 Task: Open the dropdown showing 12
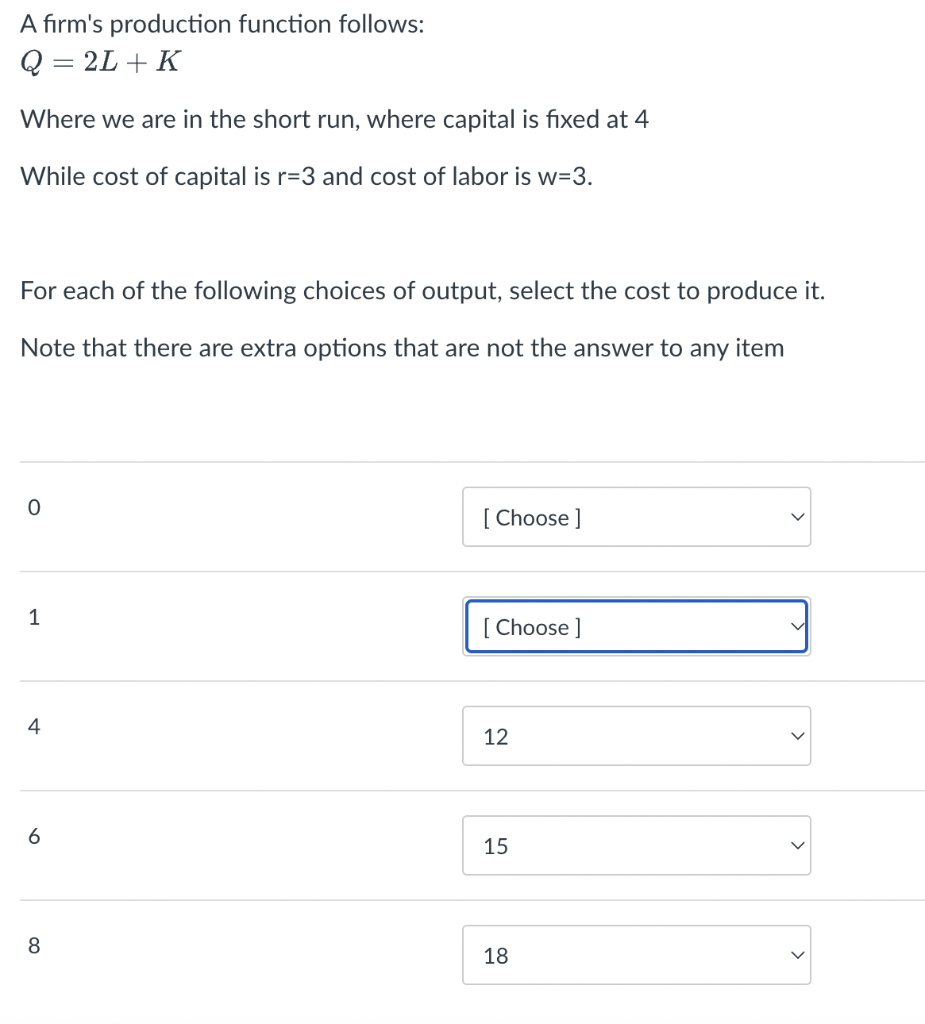click(636, 735)
